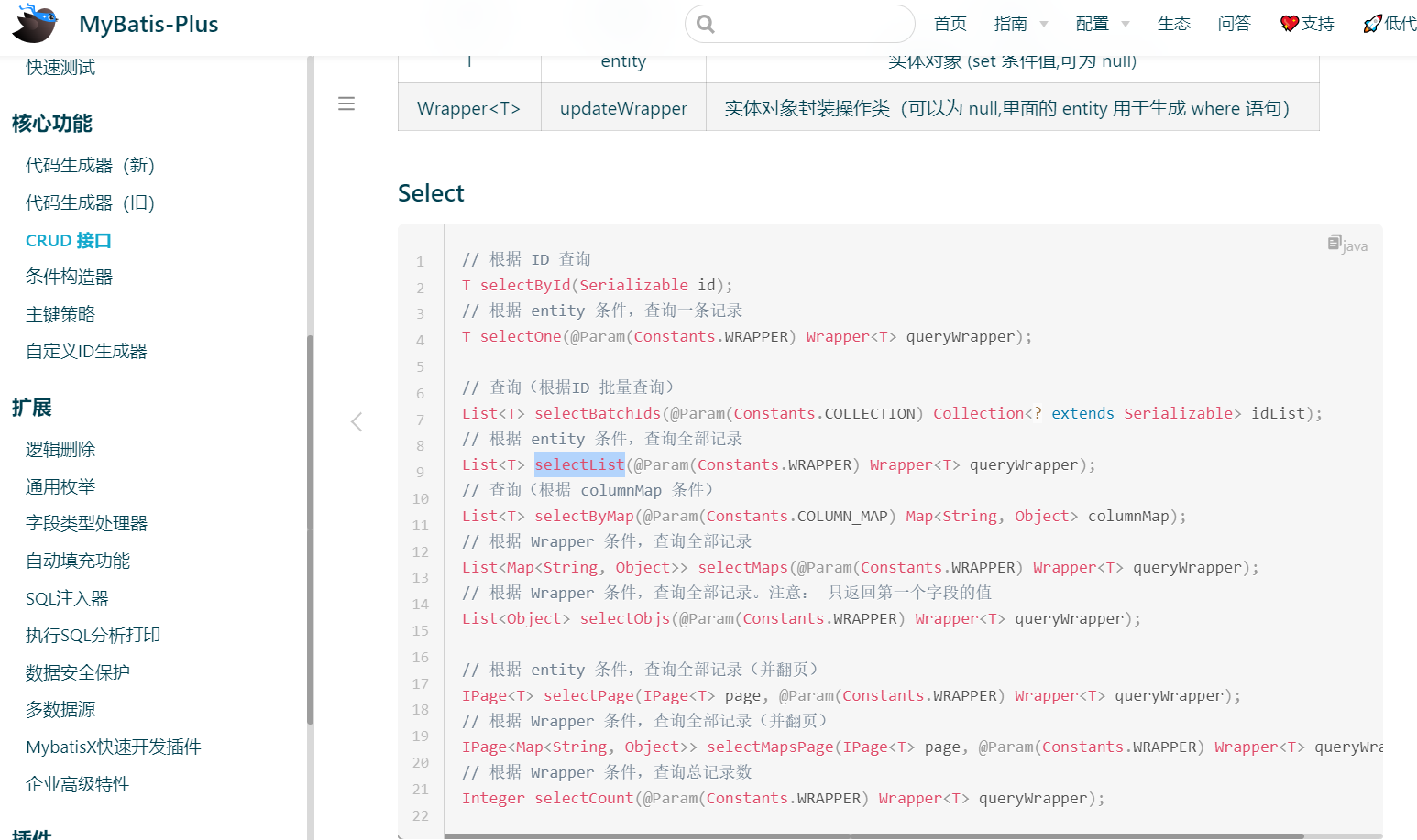Open 多数据源 sidebar link
The width and height of the screenshot is (1417, 840).
[60, 709]
